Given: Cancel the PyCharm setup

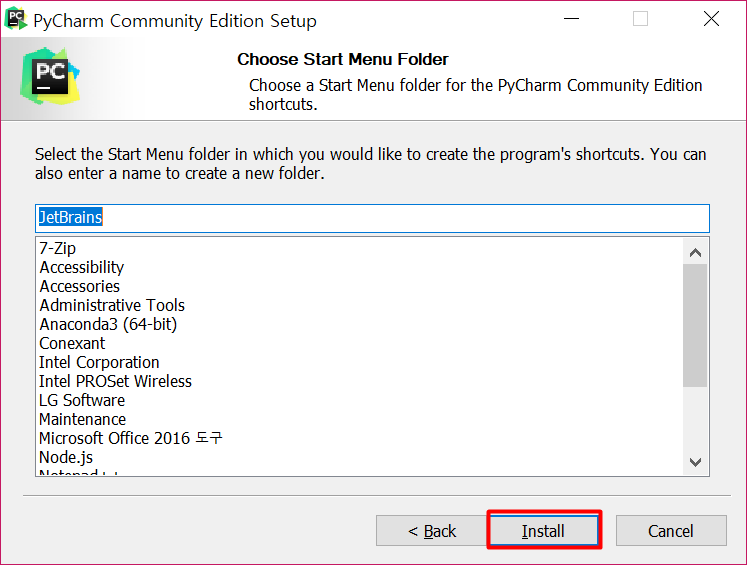Looking at the screenshot, I should (x=670, y=531).
